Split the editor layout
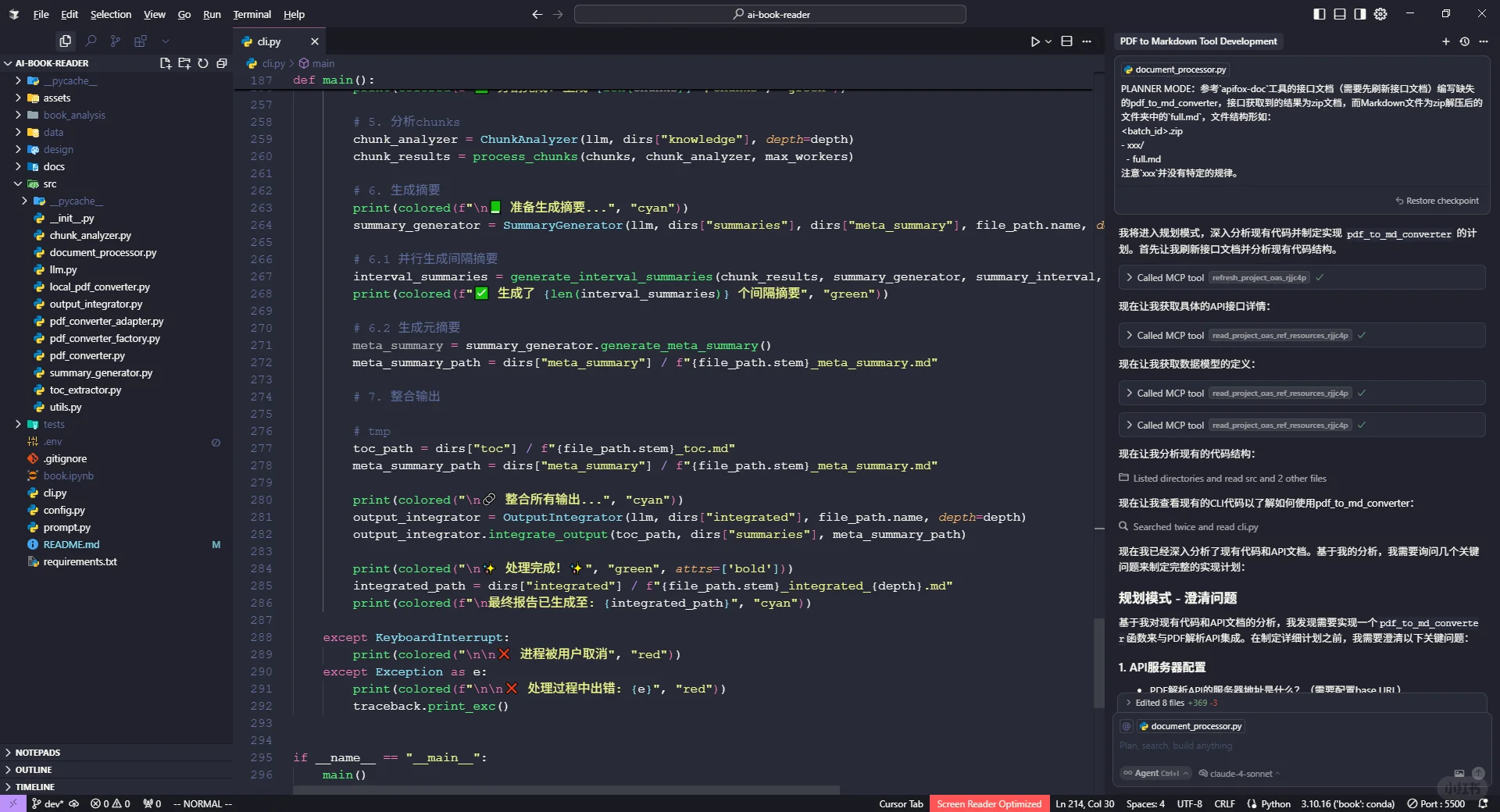Viewport: 1500px width, 812px height. pos(1066,41)
